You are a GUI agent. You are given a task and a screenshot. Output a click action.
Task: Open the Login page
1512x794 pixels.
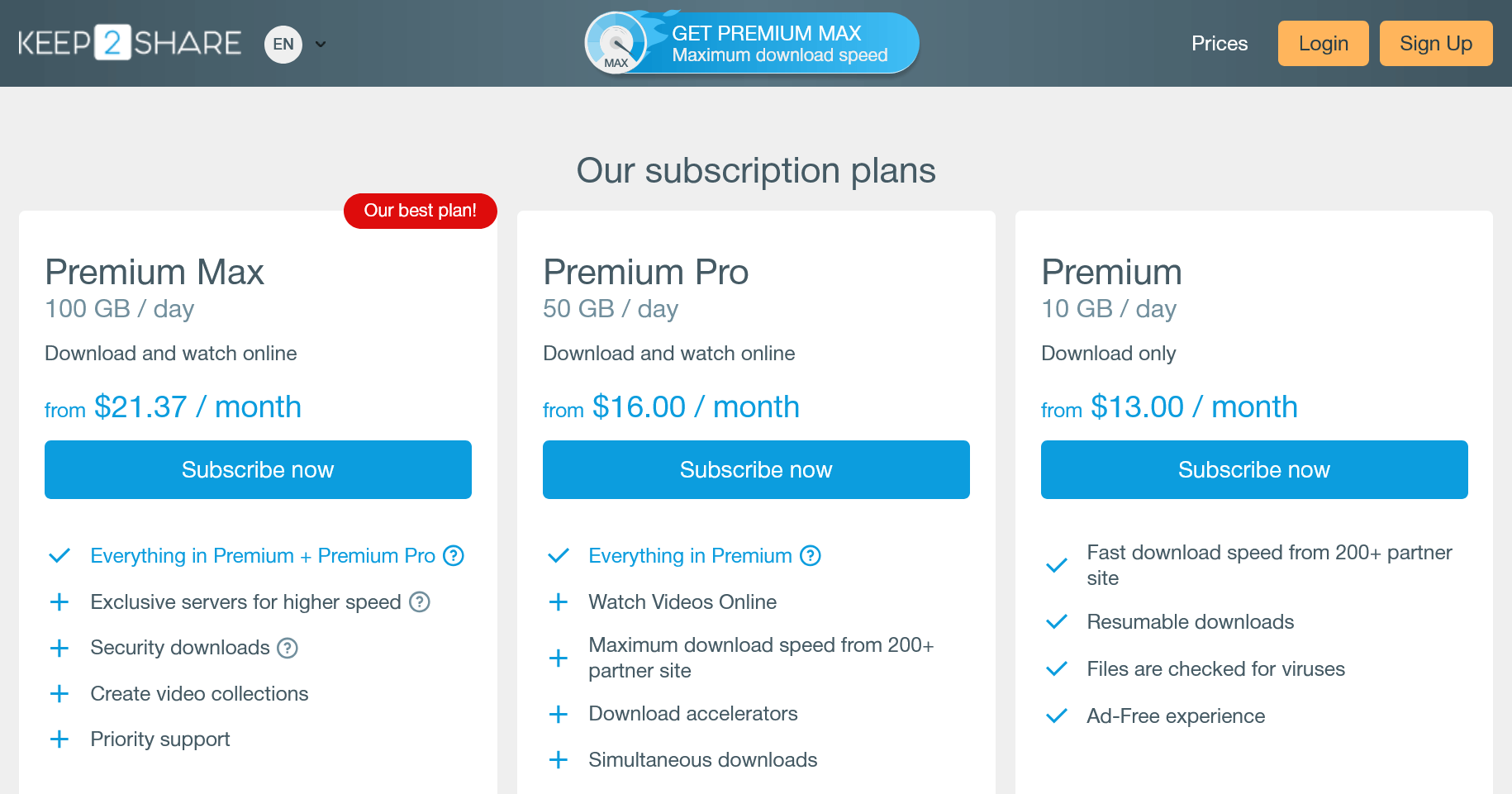point(1323,43)
